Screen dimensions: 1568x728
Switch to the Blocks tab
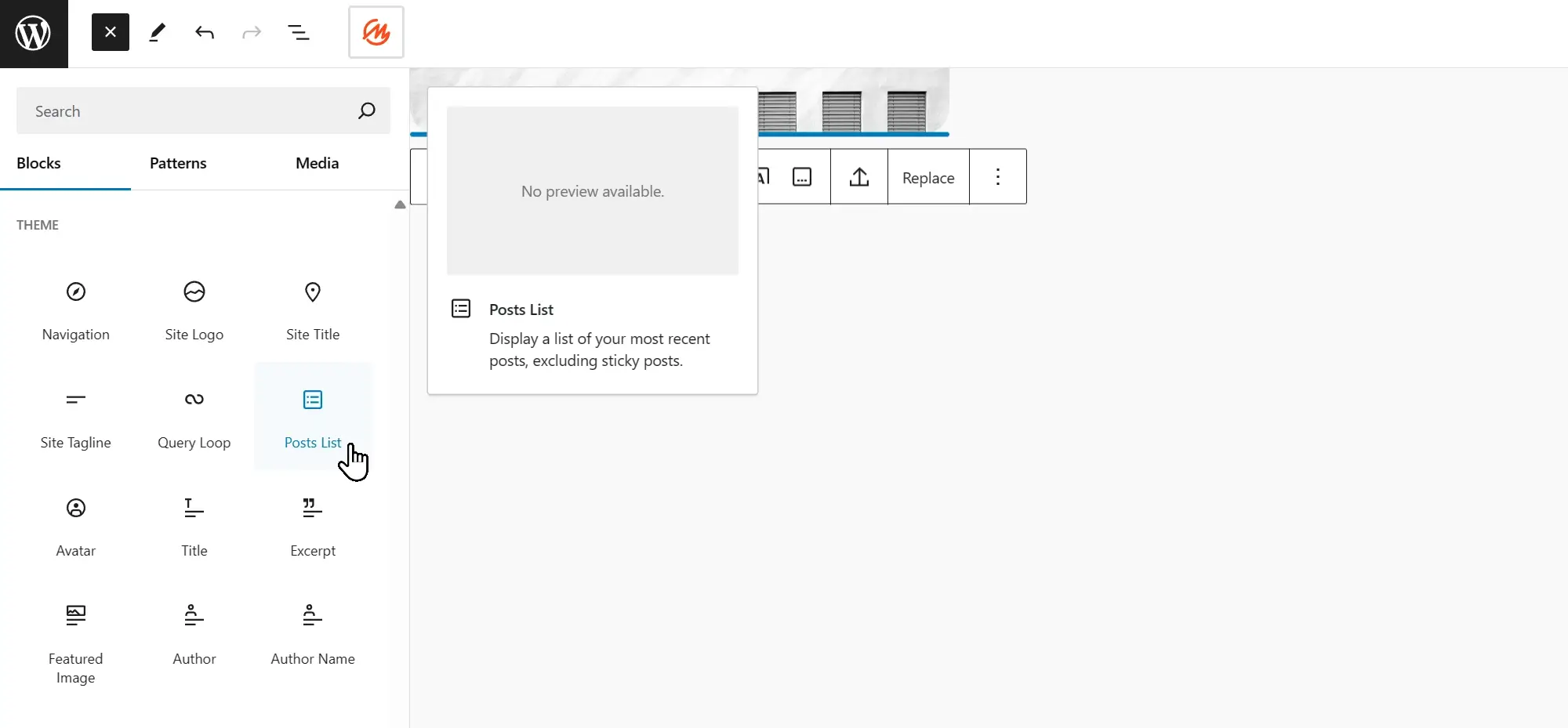(38, 163)
